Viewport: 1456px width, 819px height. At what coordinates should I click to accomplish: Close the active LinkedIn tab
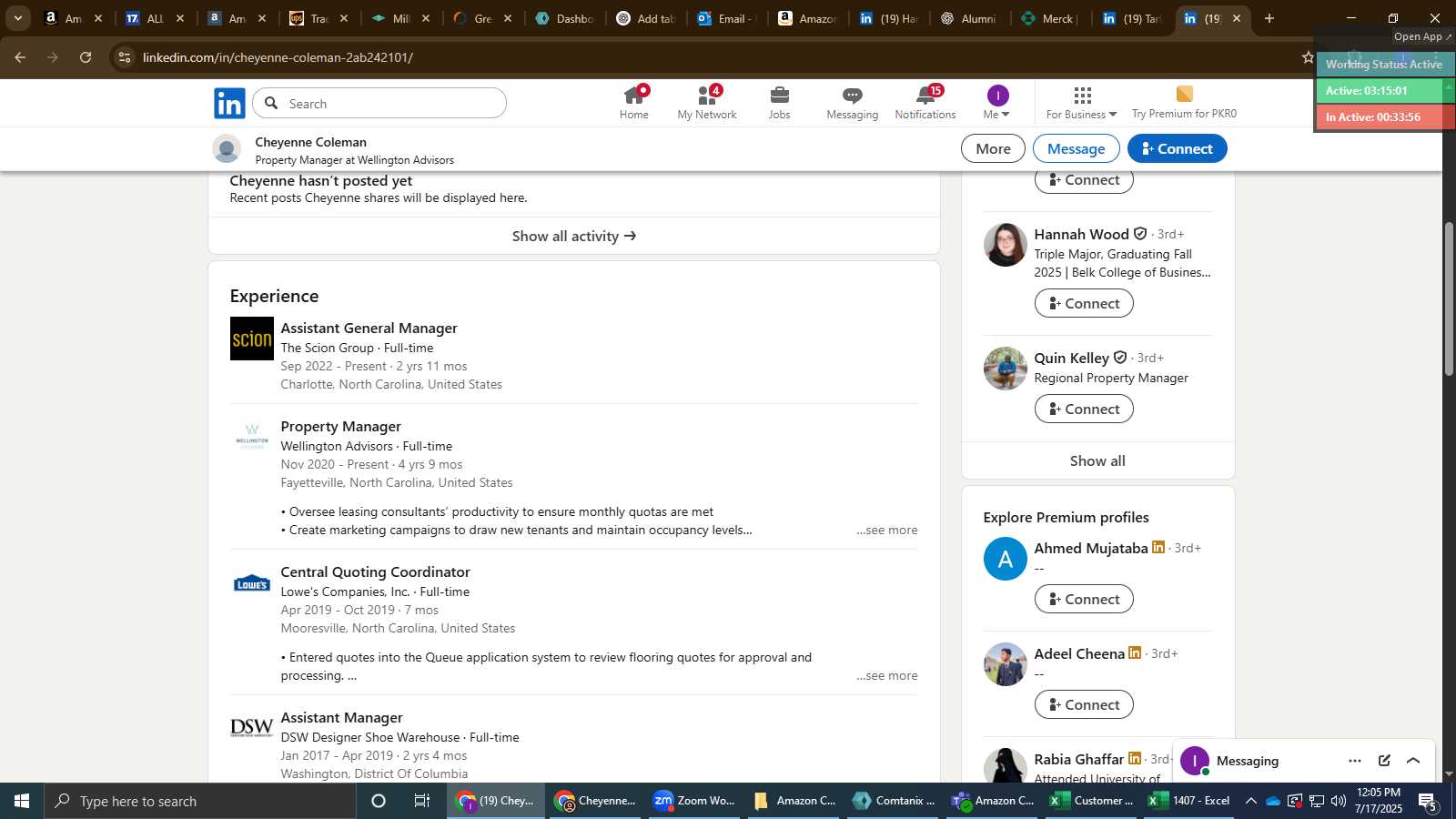coord(1237,18)
